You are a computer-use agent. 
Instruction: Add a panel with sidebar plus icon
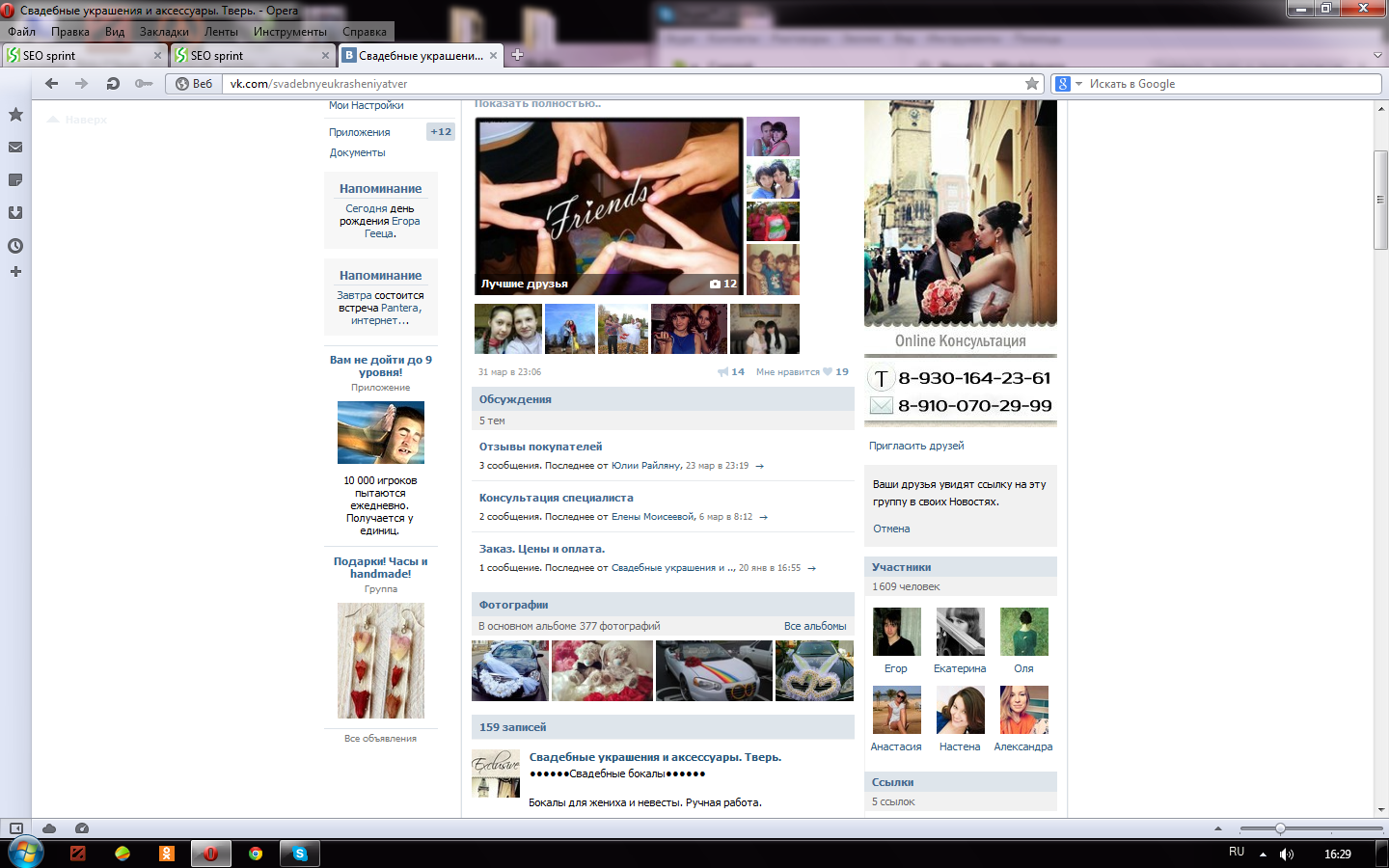point(15,272)
